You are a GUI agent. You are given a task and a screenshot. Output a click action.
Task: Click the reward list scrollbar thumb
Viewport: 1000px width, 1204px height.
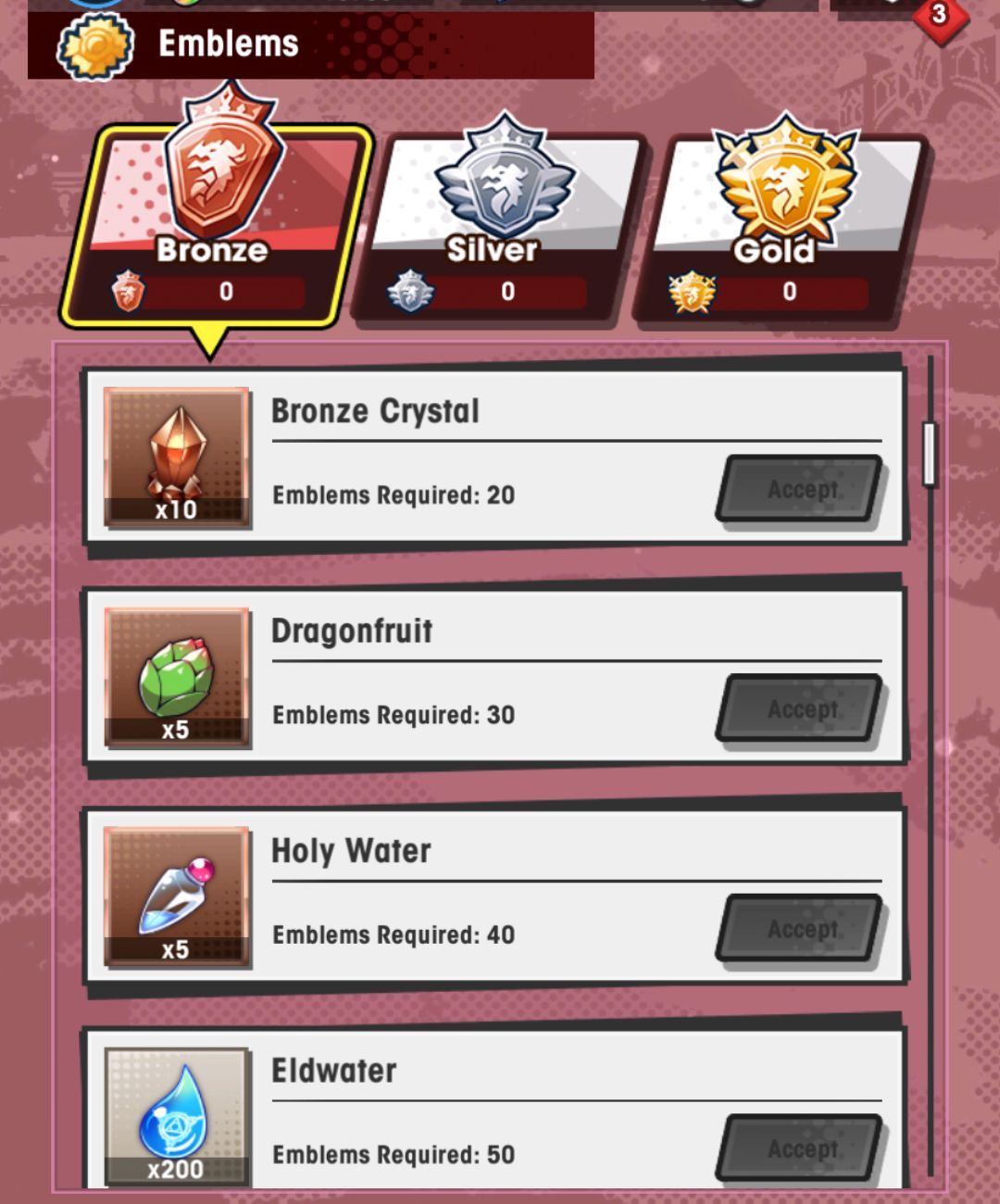[x=930, y=454]
